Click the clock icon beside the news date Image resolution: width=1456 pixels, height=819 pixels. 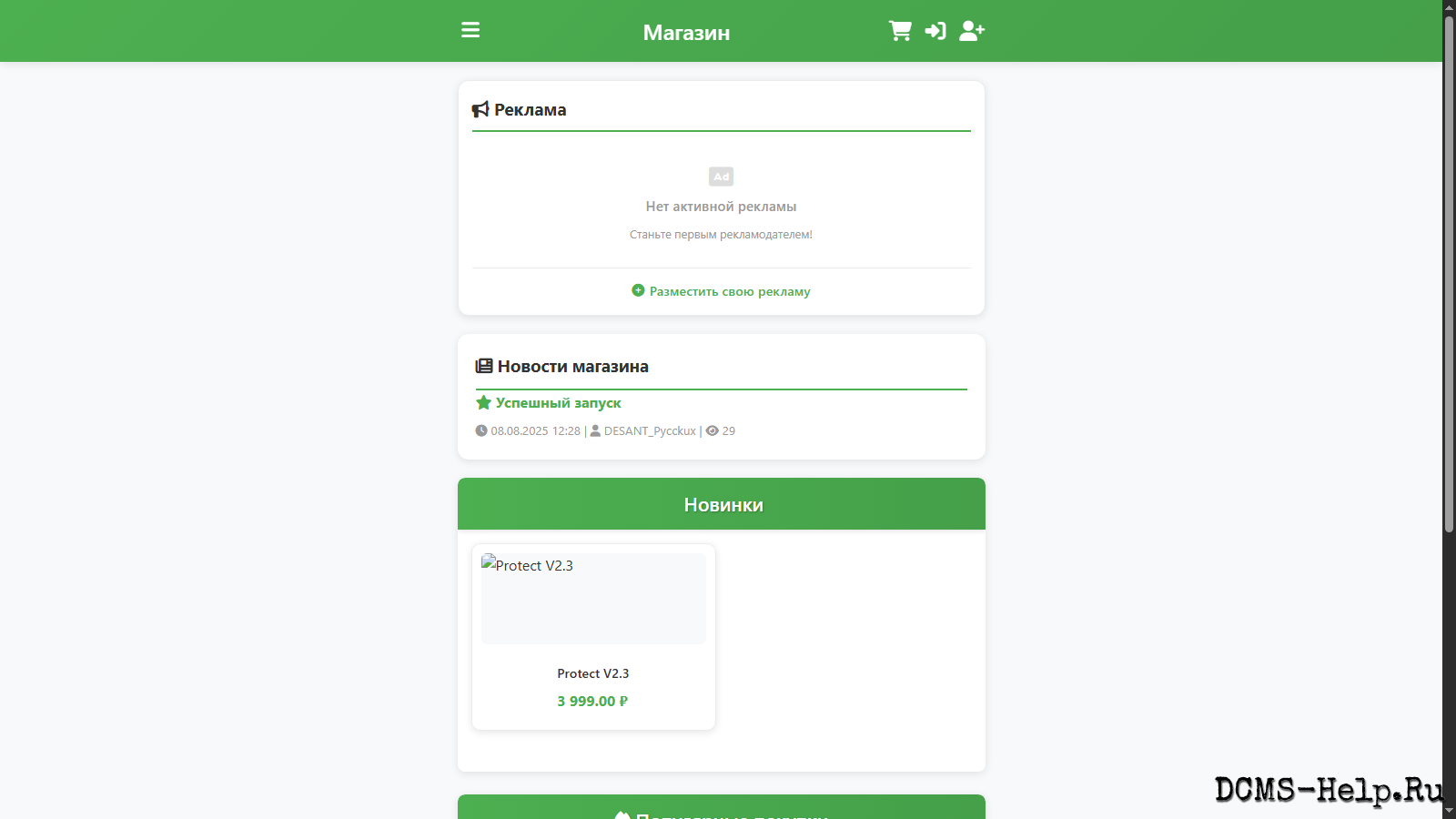pos(481,430)
